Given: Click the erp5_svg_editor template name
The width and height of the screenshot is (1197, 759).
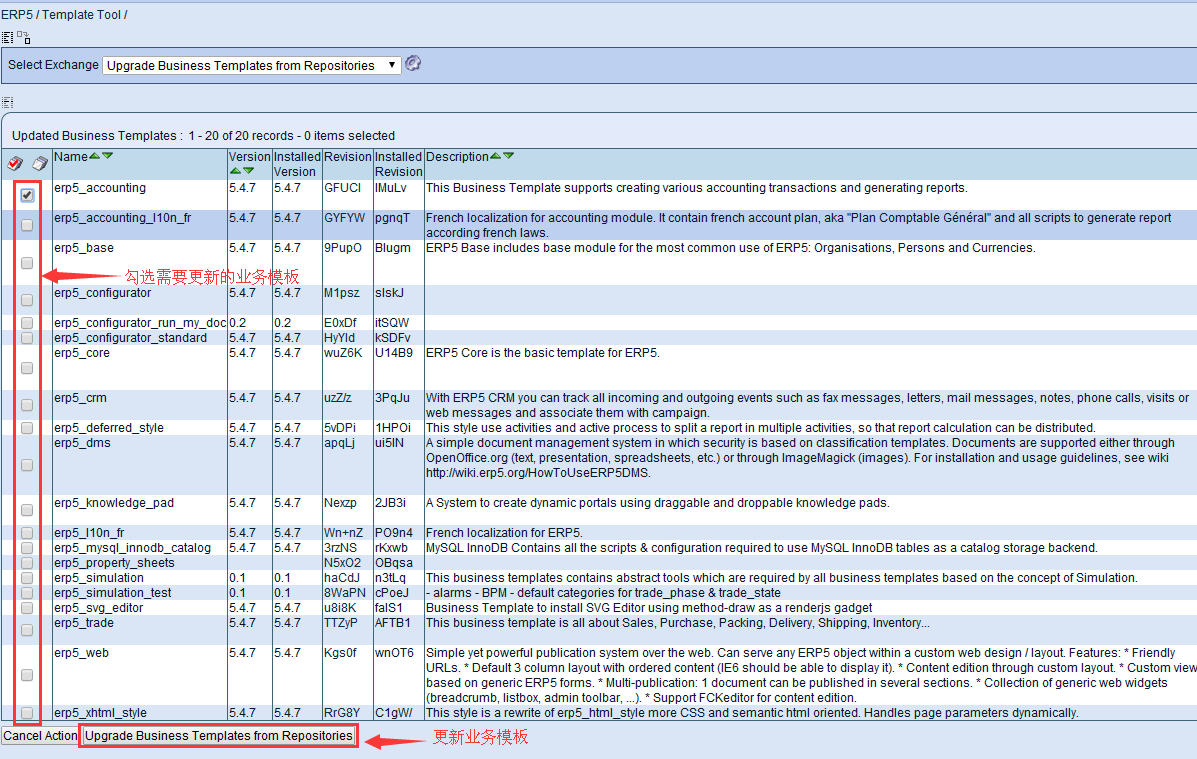Looking at the screenshot, I should [98, 608].
